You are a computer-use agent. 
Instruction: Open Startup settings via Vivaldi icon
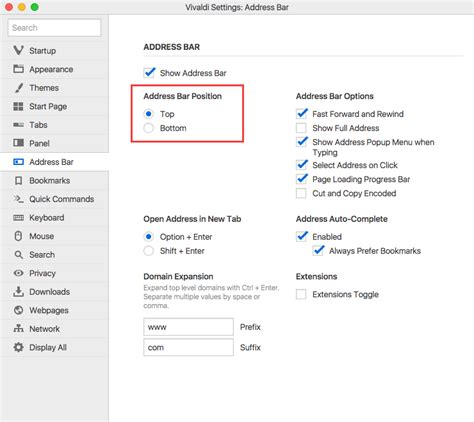[18, 50]
